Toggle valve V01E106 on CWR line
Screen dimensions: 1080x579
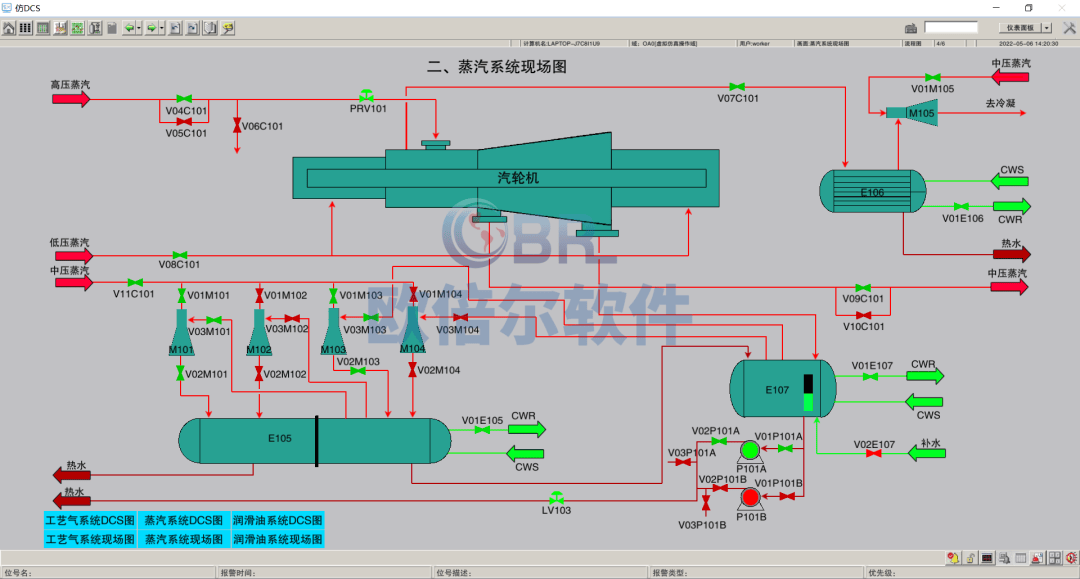pos(961,207)
